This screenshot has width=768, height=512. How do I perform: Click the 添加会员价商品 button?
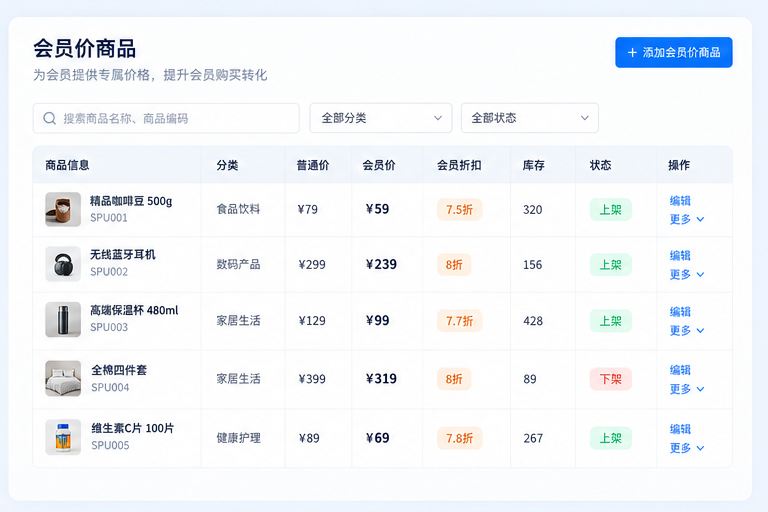click(673, 52)
